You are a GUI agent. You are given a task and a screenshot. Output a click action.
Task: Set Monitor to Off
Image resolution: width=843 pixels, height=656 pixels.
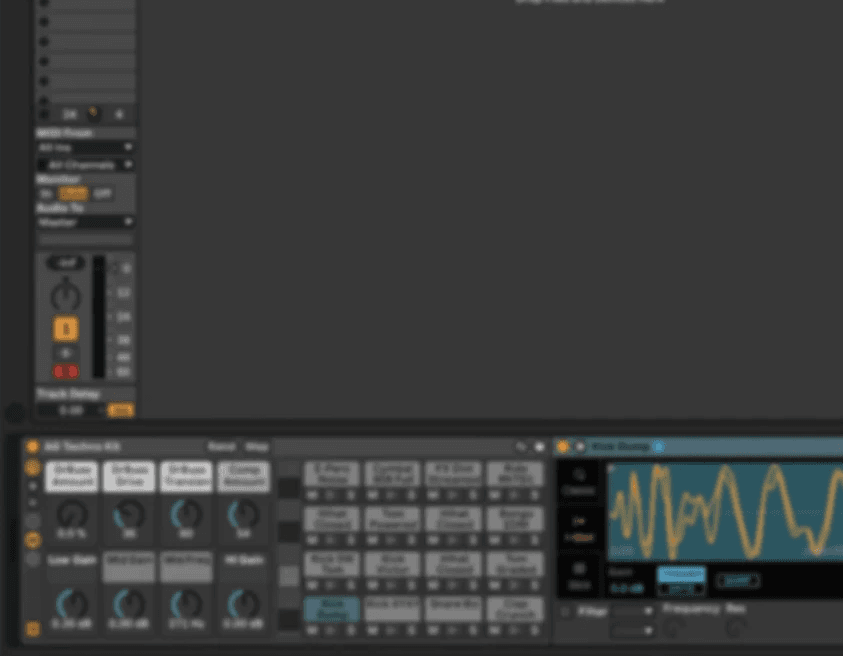click(x=102, y=194)
